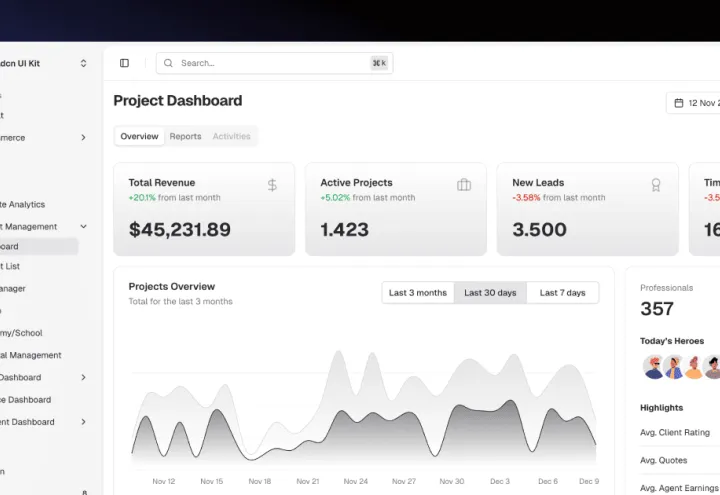Click the +5.02% change on Active Projects

pos(335,197)
